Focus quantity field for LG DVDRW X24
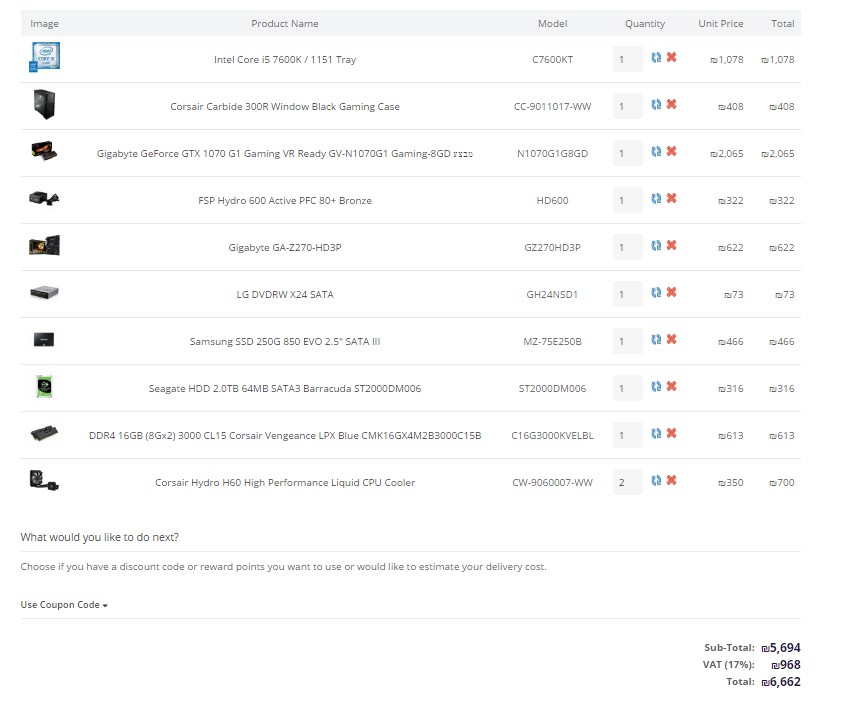 pos(628,294)
